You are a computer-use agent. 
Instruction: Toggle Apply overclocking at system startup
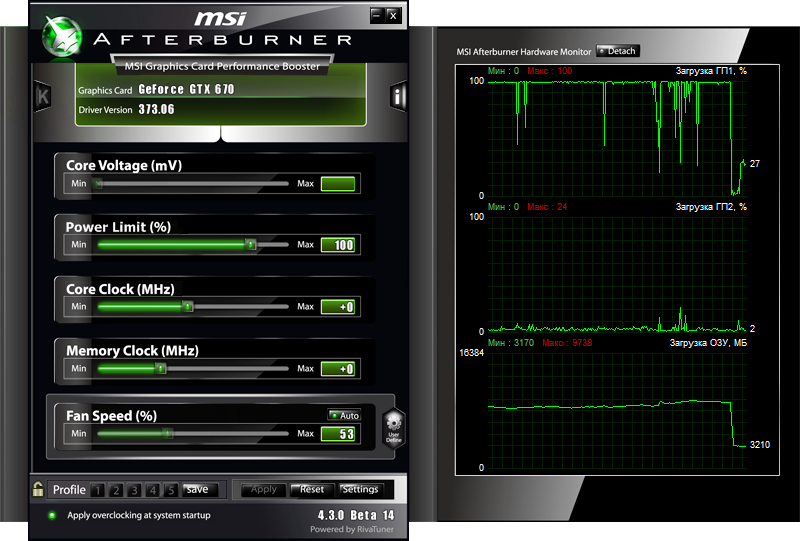(x=52, y=515)
